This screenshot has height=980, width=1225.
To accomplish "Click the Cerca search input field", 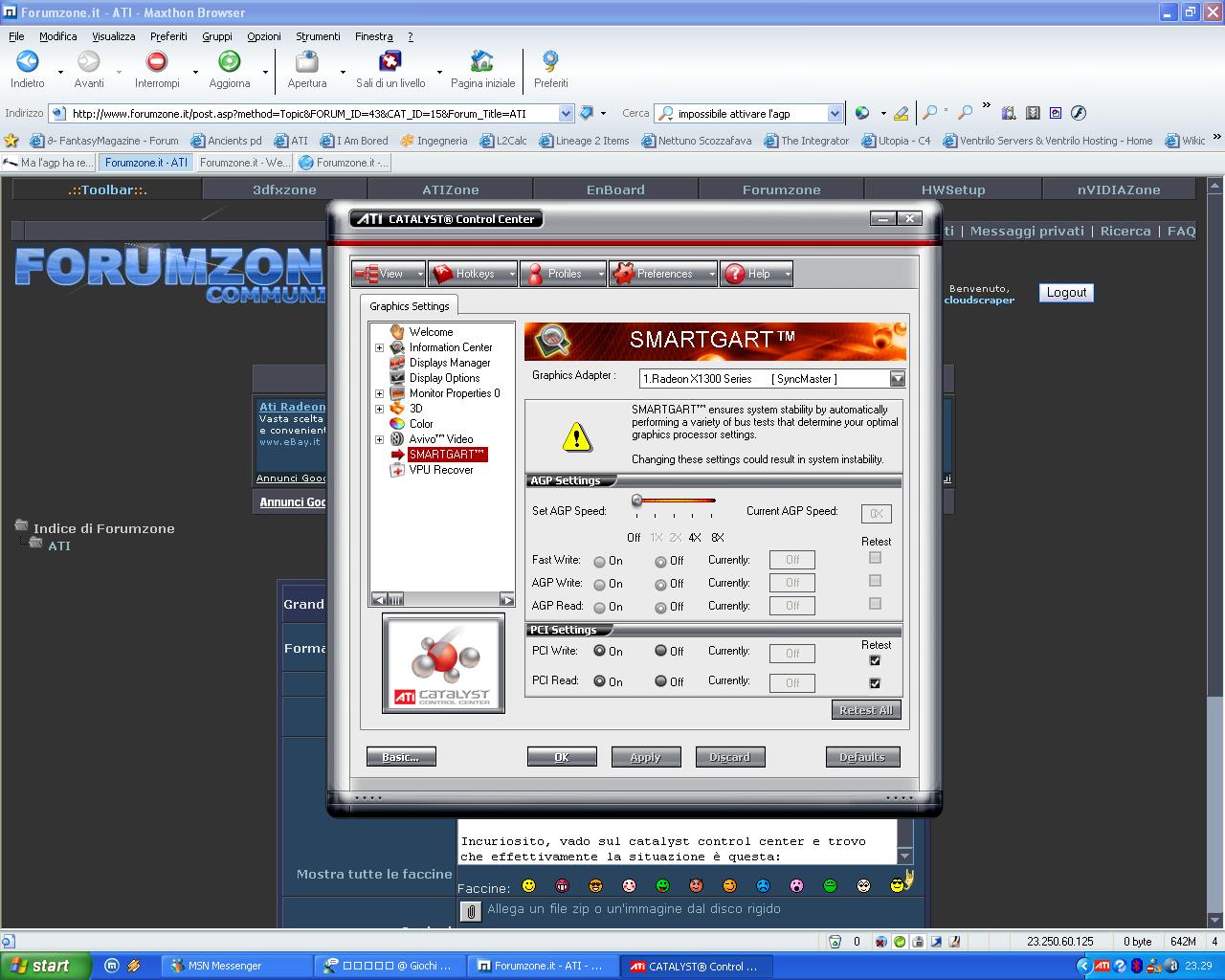I will (751, 113).
